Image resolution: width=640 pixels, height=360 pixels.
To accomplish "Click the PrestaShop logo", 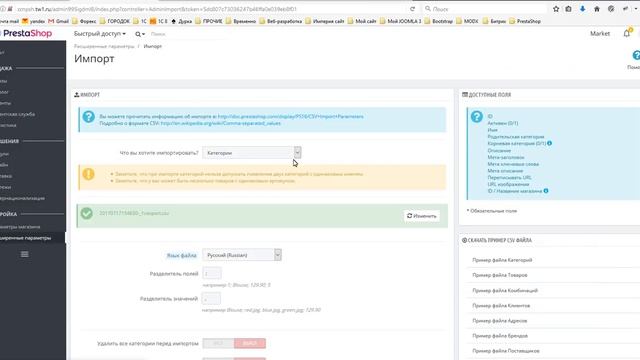I will (x=26, y=33).
